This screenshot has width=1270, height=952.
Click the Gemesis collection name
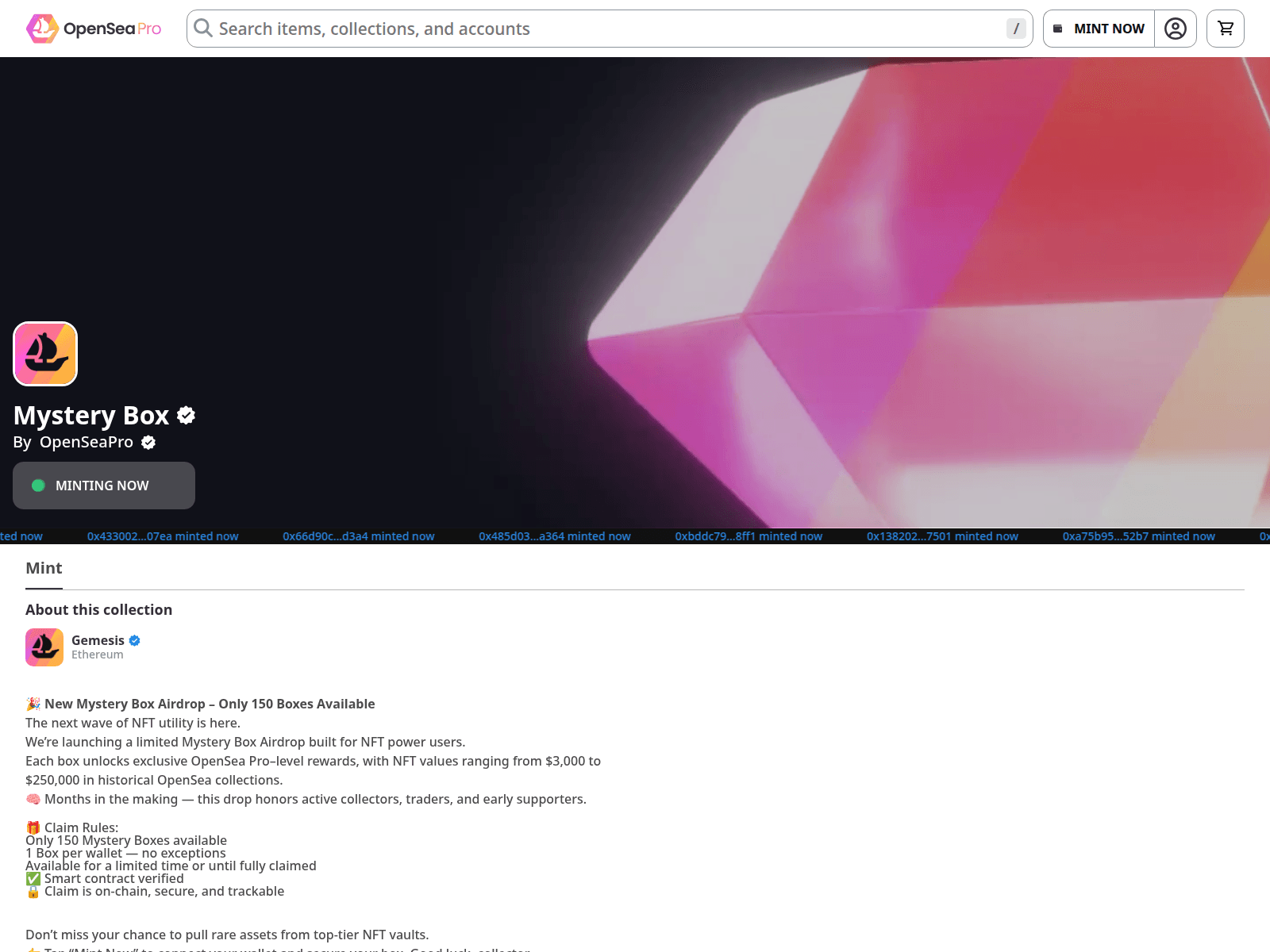click(98, 640)
